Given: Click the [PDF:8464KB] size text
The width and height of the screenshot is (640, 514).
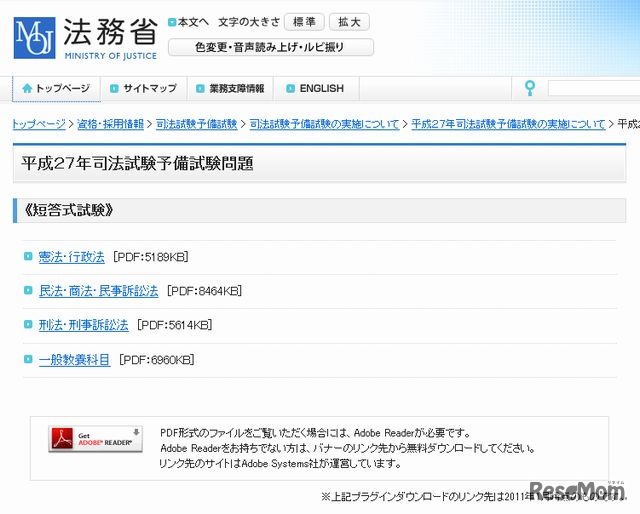Looking at the screenshot, I should point(204,291).
